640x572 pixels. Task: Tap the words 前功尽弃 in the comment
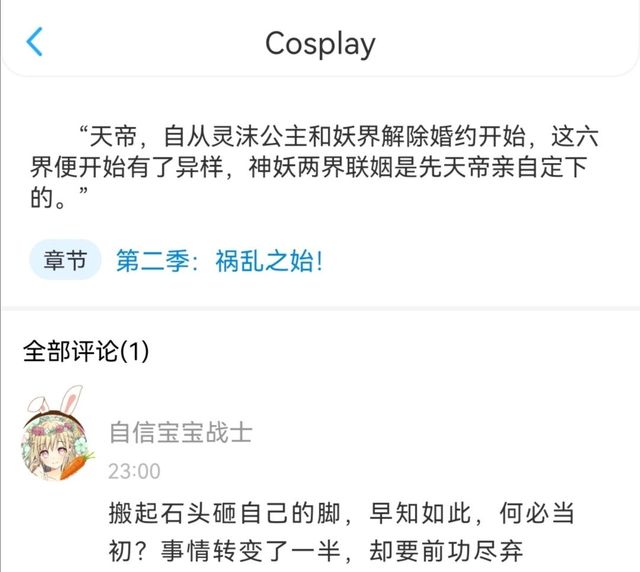pos(472,551)
